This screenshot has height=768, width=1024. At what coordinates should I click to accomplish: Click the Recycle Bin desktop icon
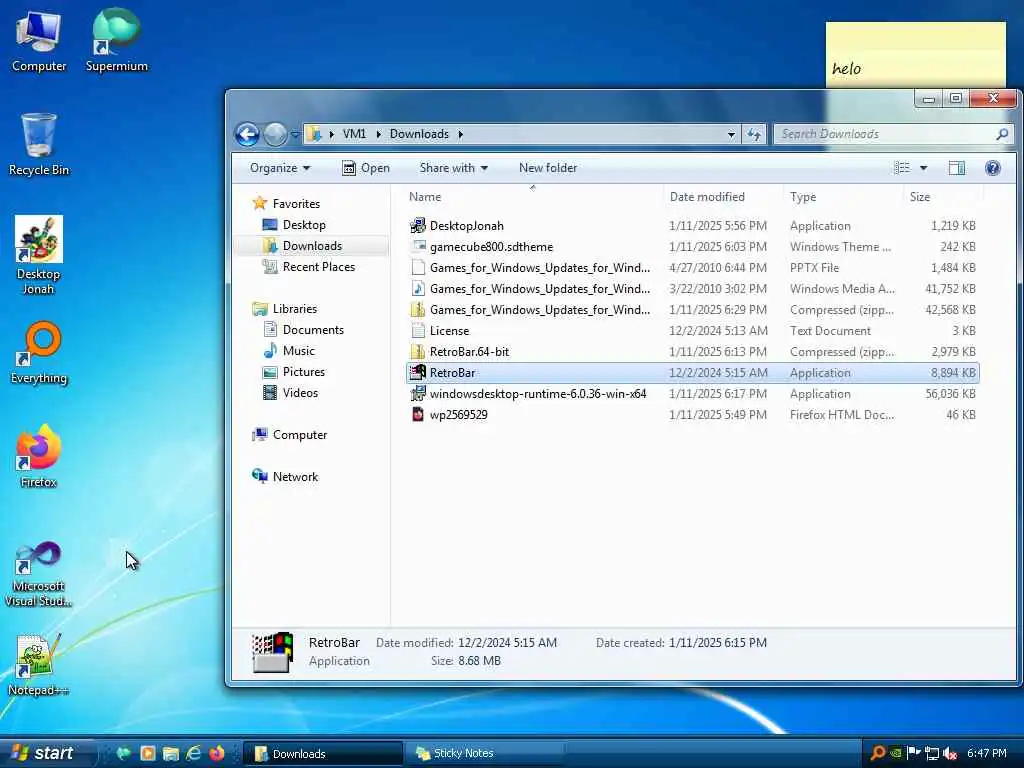pos(39,145)
